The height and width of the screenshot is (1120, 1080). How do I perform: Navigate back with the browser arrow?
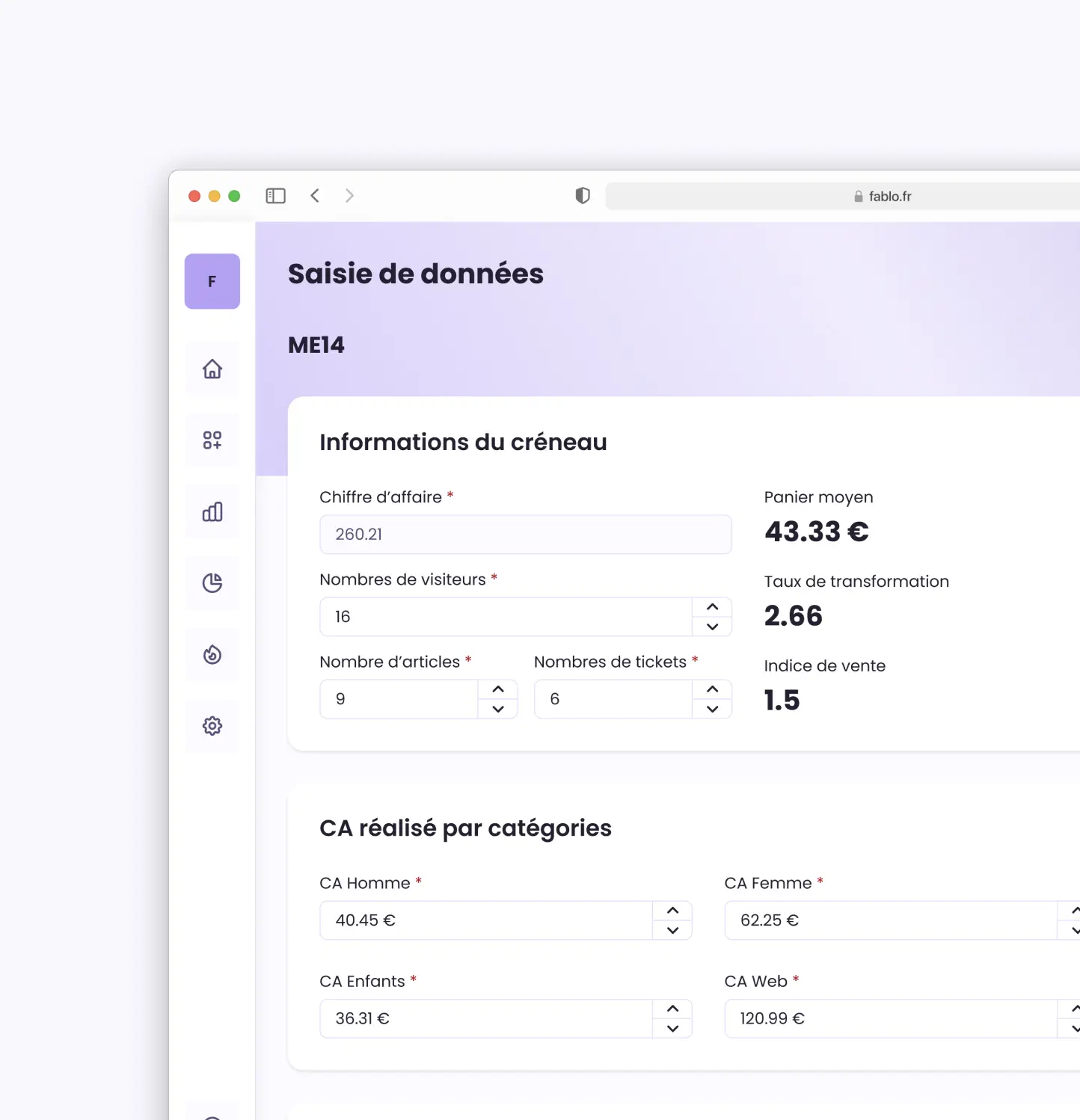point(315,195)
